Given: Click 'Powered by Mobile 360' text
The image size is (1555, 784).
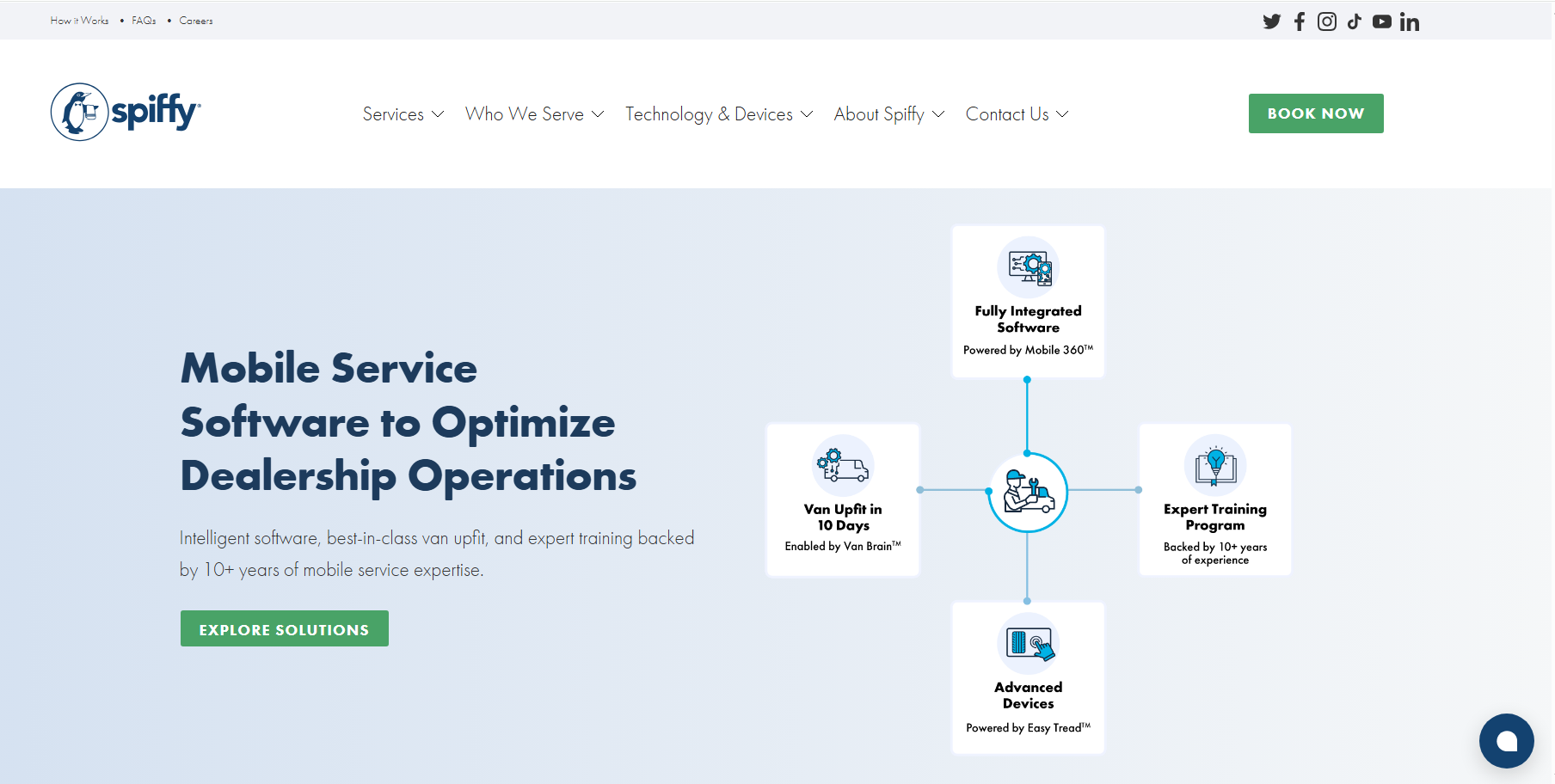Looking at the screenshot, I should pos(1029,350).
